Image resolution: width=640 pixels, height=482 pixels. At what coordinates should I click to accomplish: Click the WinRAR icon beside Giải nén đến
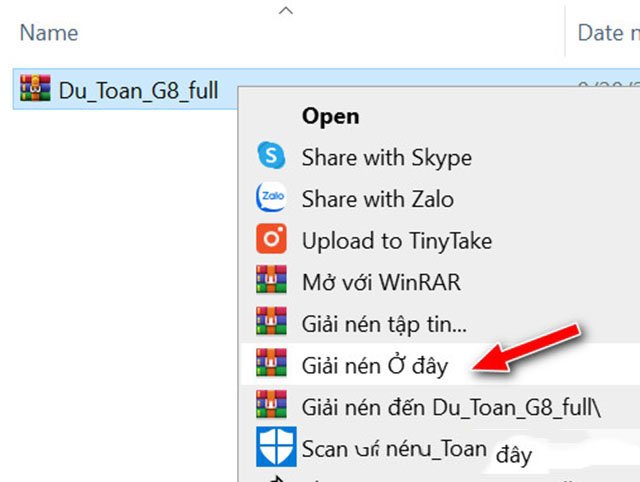271,404
